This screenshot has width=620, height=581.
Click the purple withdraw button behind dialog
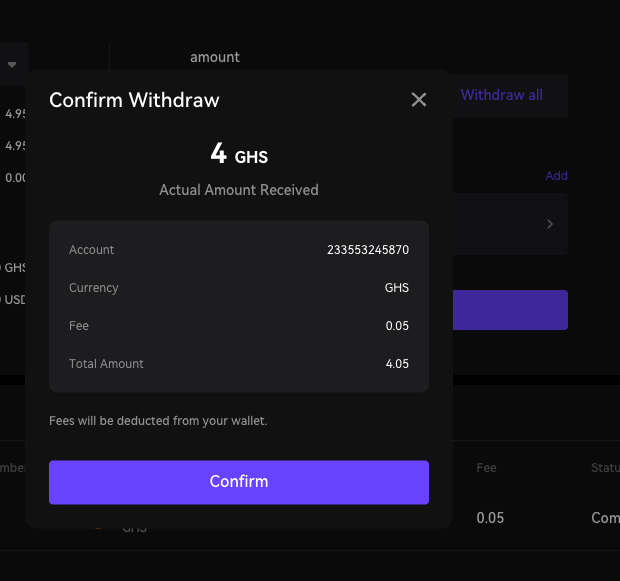click(x=510, y=310)
